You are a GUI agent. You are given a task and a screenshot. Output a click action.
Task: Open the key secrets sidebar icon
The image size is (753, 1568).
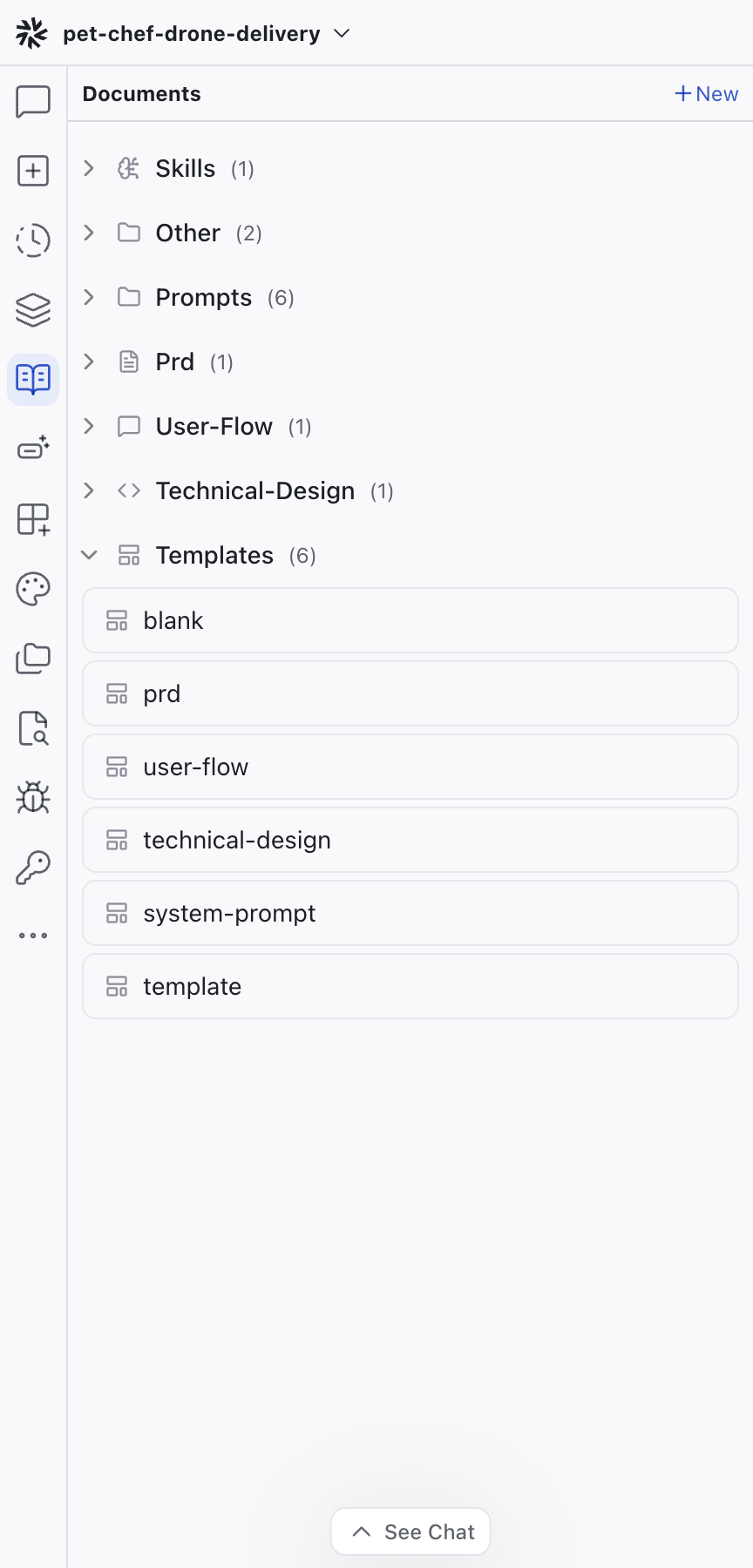click(x=33, y=867)
